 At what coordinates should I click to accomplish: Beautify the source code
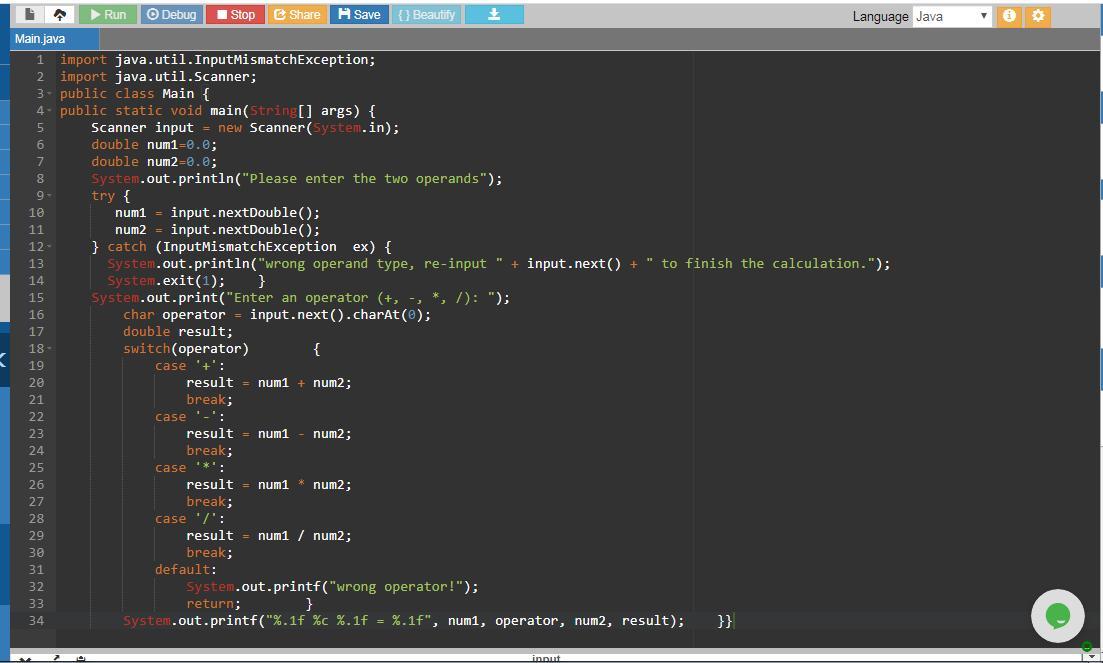point(426,15)
